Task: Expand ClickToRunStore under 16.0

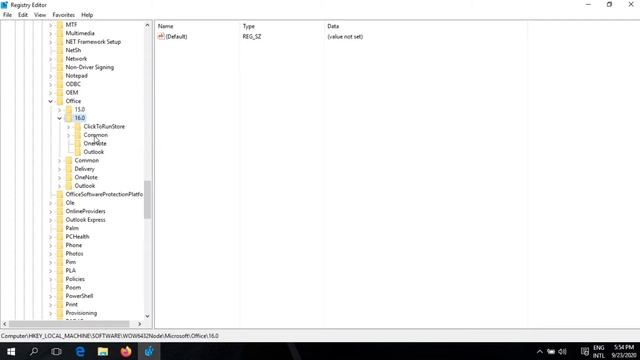Action: pyautogui.click(x=69, y=127)
